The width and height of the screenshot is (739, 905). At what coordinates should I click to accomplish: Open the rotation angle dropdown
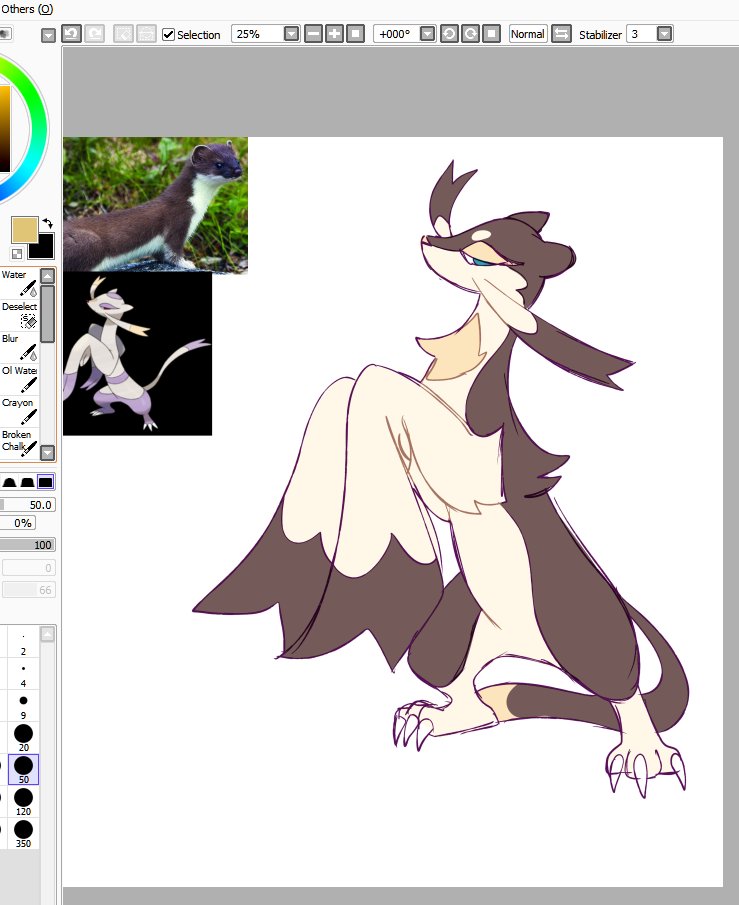pos(427,34)
